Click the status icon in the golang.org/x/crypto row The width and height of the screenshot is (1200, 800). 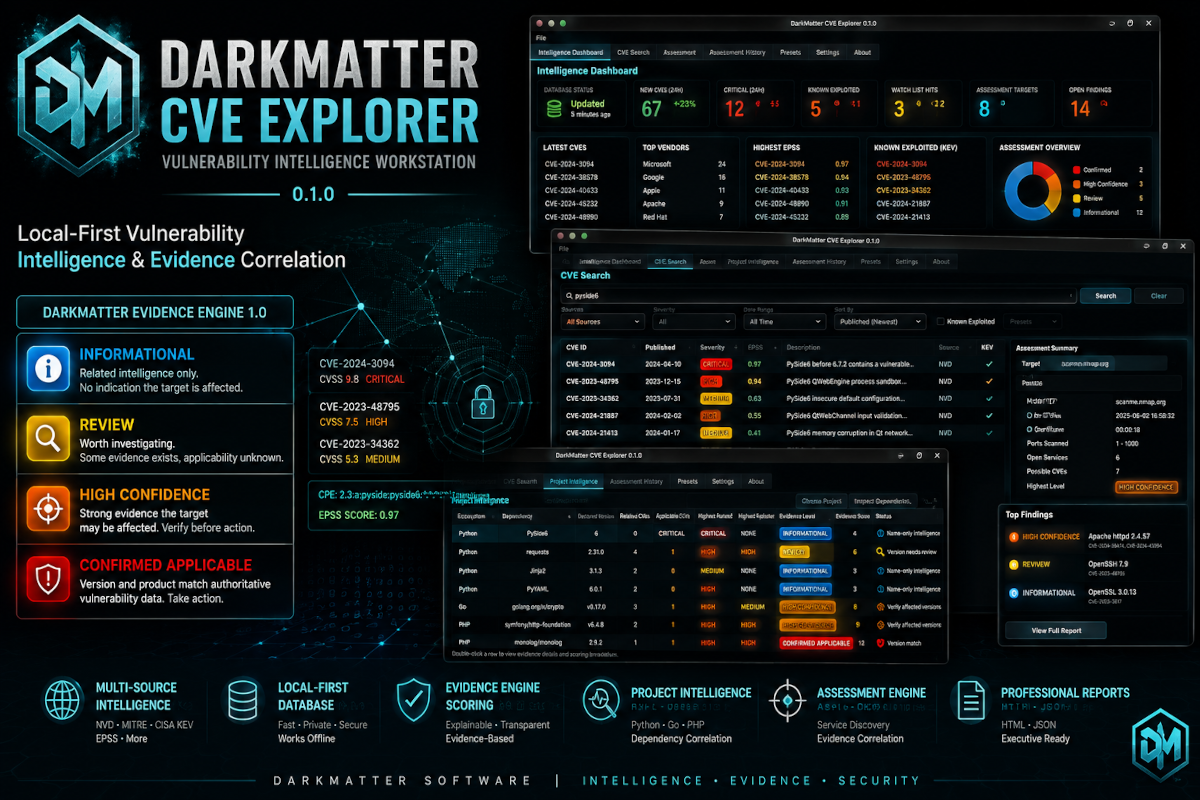tap(879, 606)
